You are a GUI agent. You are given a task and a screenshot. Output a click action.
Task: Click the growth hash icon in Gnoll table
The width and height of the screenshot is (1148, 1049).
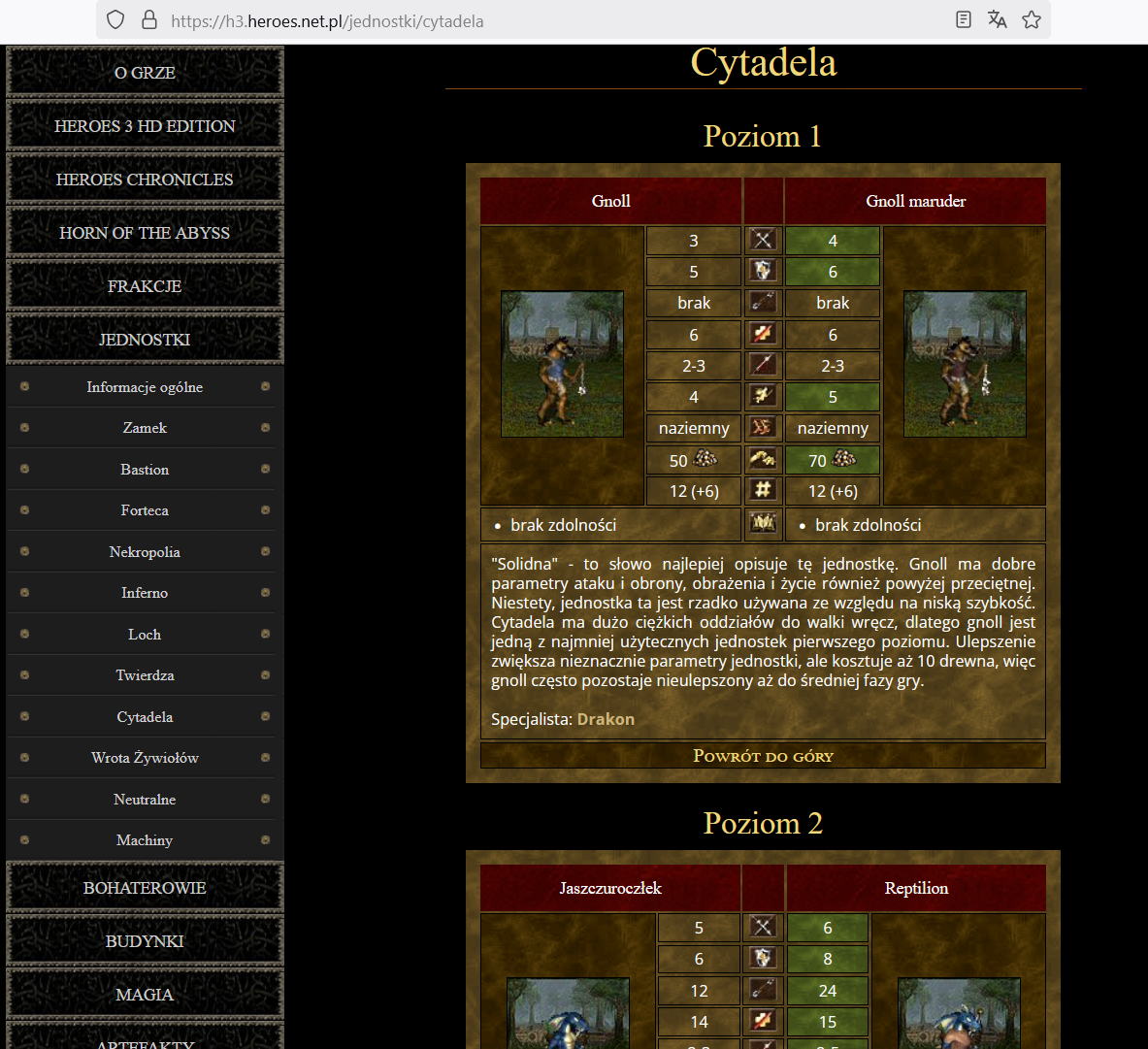(x=763, y=490)
